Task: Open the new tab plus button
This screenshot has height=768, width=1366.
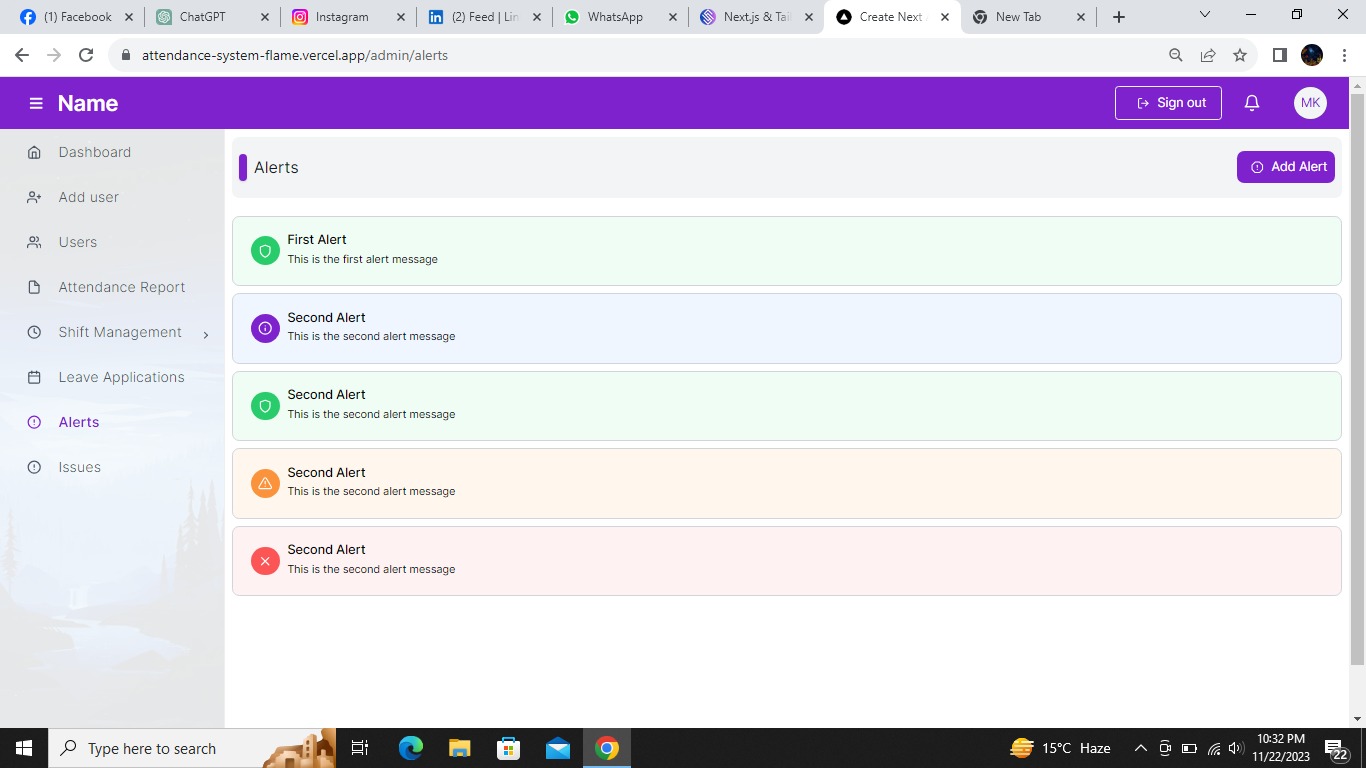Action: (x=1119, y=17)
